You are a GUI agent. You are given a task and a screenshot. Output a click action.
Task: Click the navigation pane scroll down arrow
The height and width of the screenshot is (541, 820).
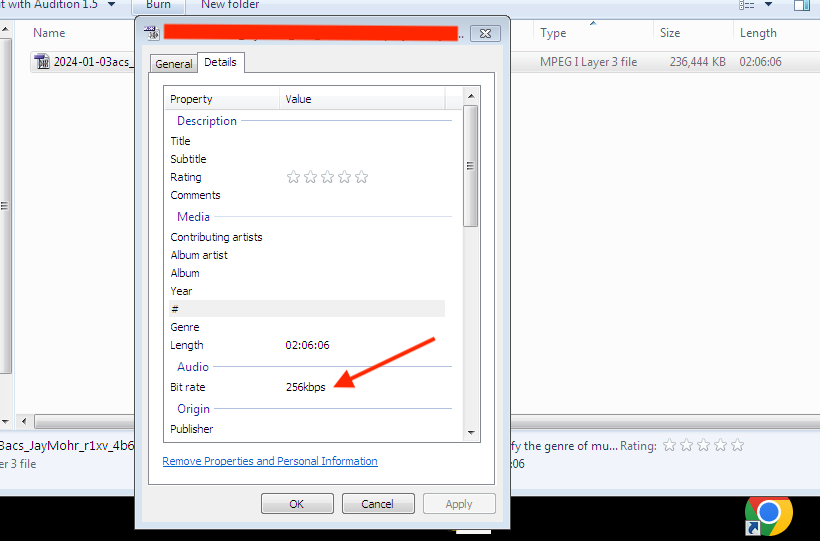(5, 421)
